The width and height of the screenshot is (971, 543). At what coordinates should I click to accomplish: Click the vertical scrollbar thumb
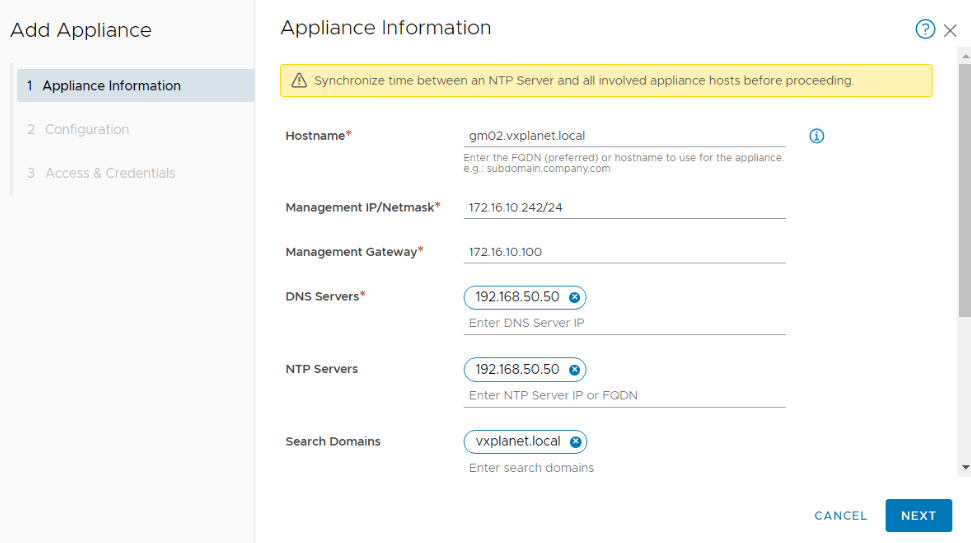(x=964, y=190)
